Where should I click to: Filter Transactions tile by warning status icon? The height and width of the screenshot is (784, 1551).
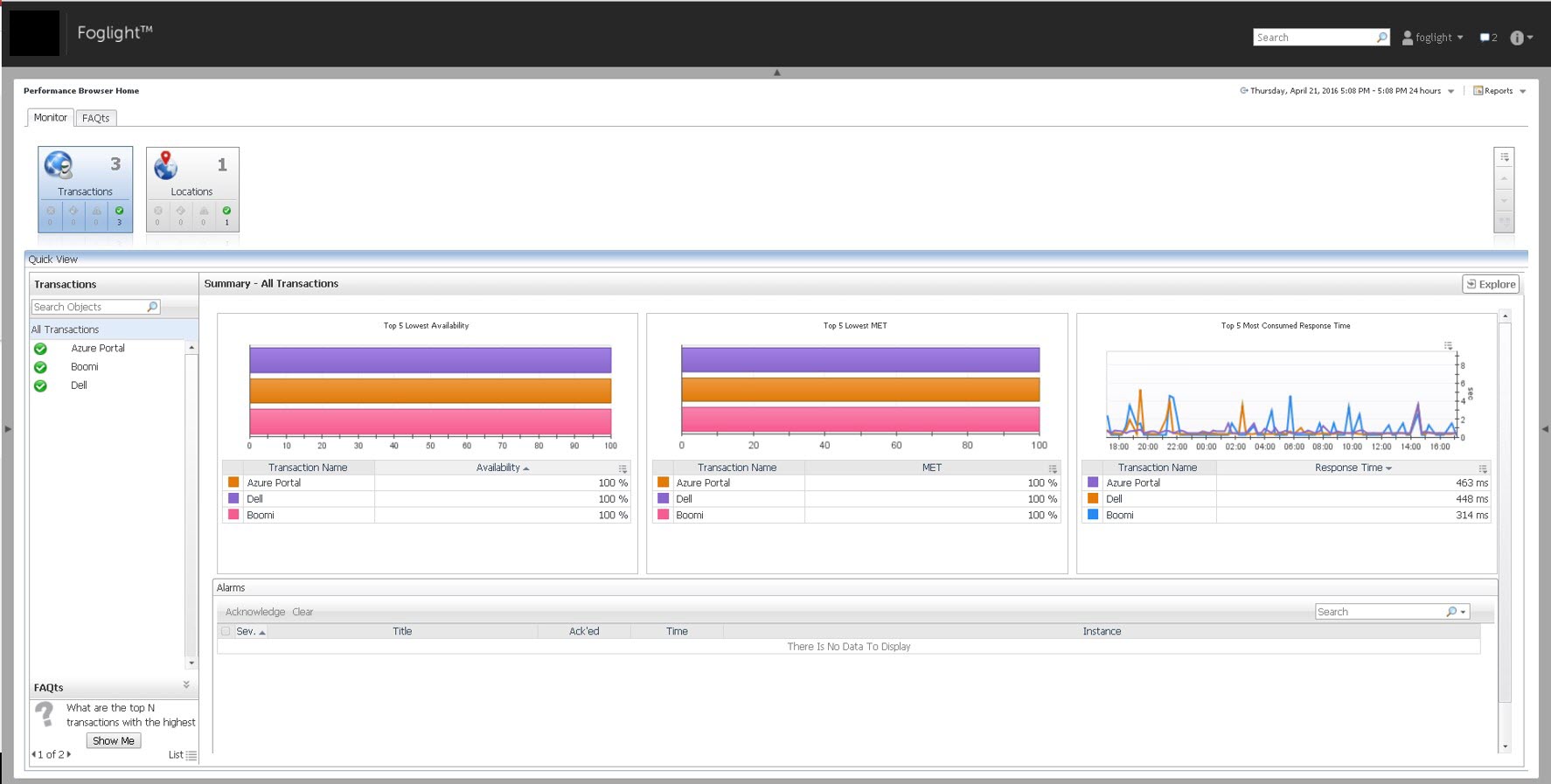(96, 211)
